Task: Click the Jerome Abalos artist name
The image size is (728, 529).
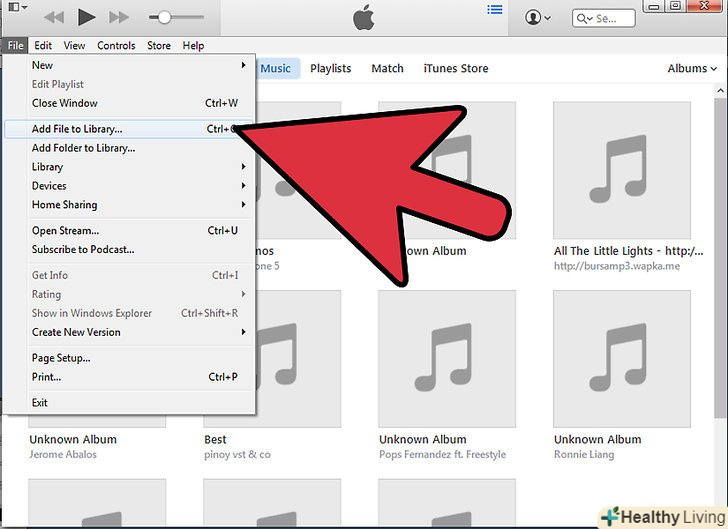Action: pyautogui.click(x=63, y=454)
